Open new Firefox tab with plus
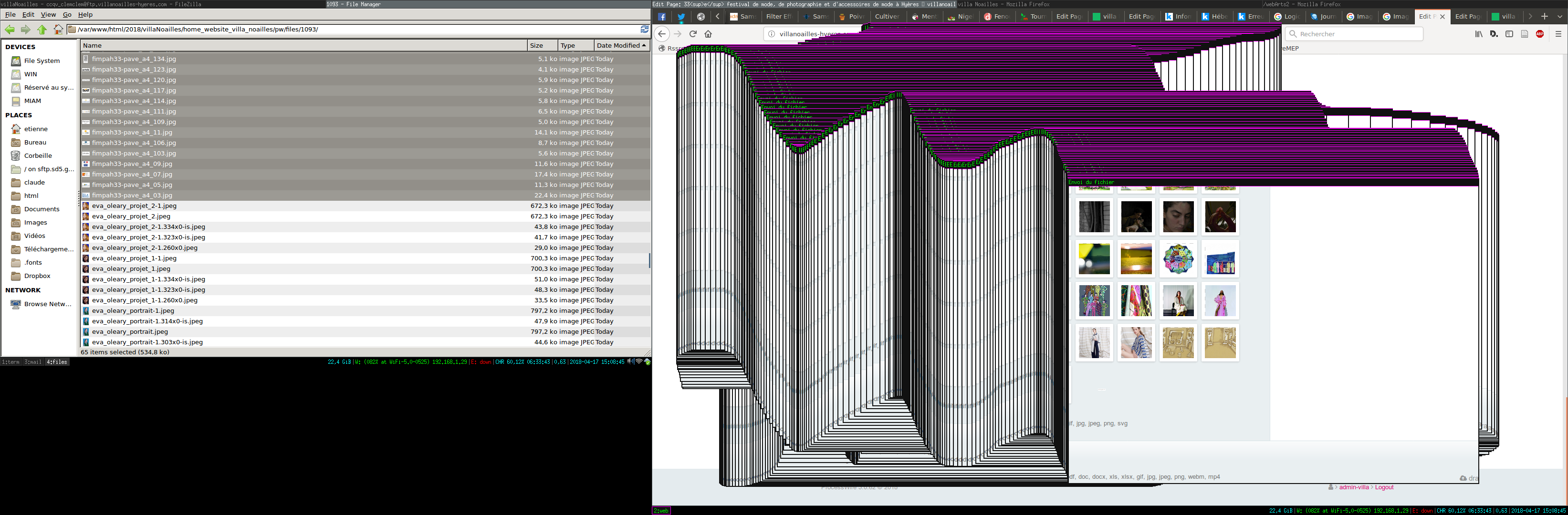 (1544, 16)
